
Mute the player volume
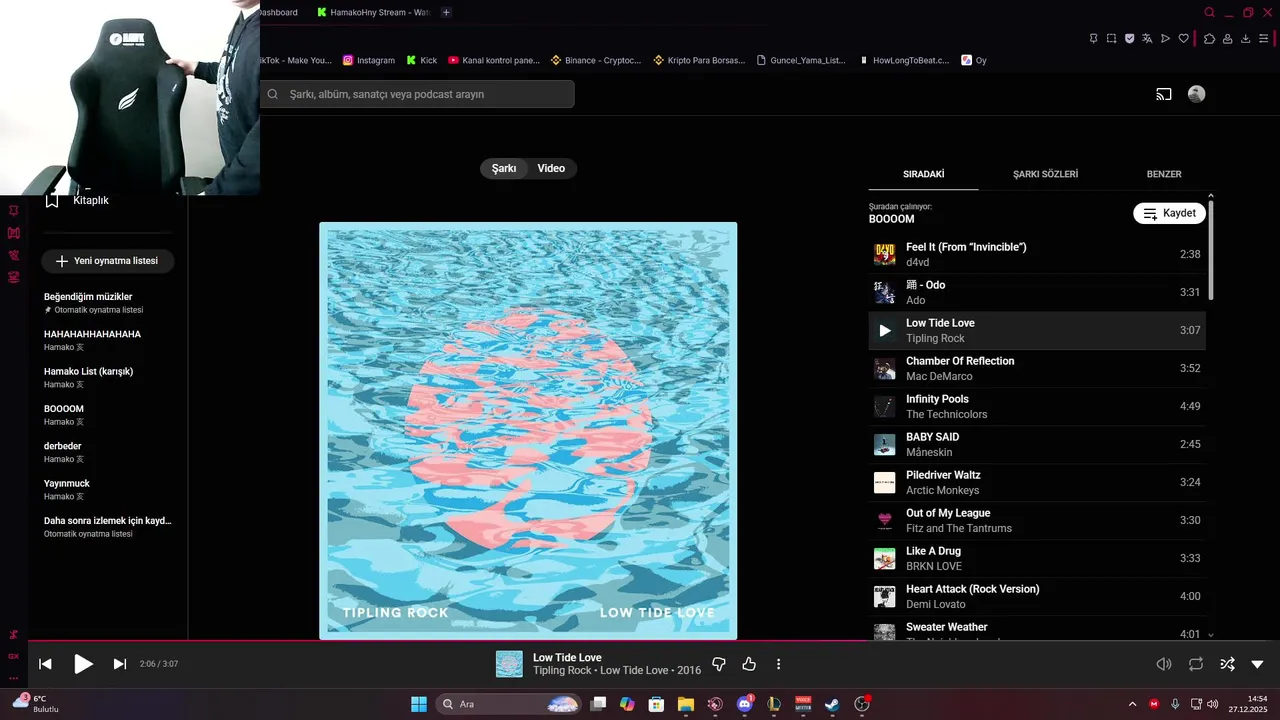[x=1164, y=664]
